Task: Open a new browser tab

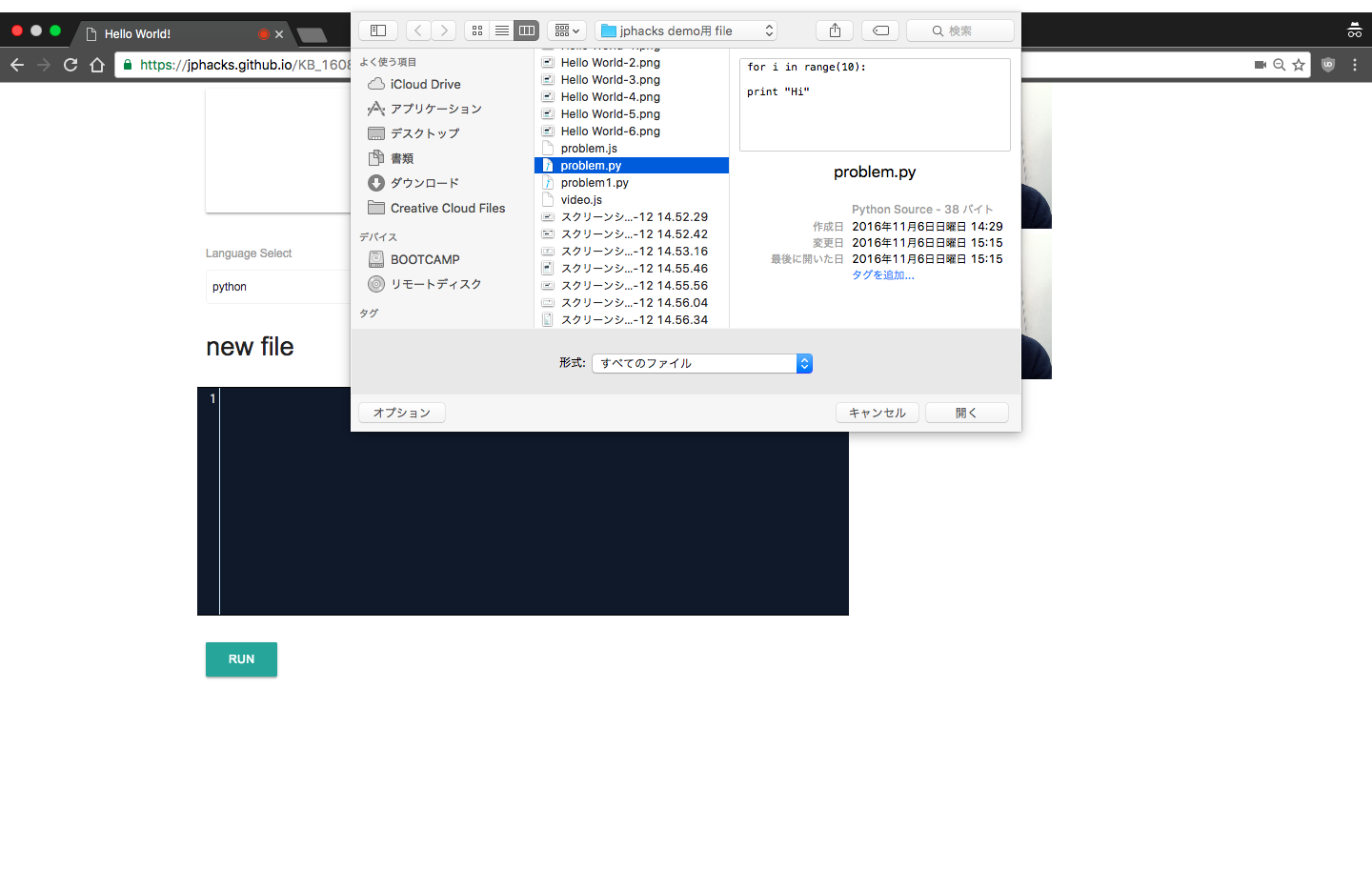Action: pyautogui.click(x=312, y=35)
